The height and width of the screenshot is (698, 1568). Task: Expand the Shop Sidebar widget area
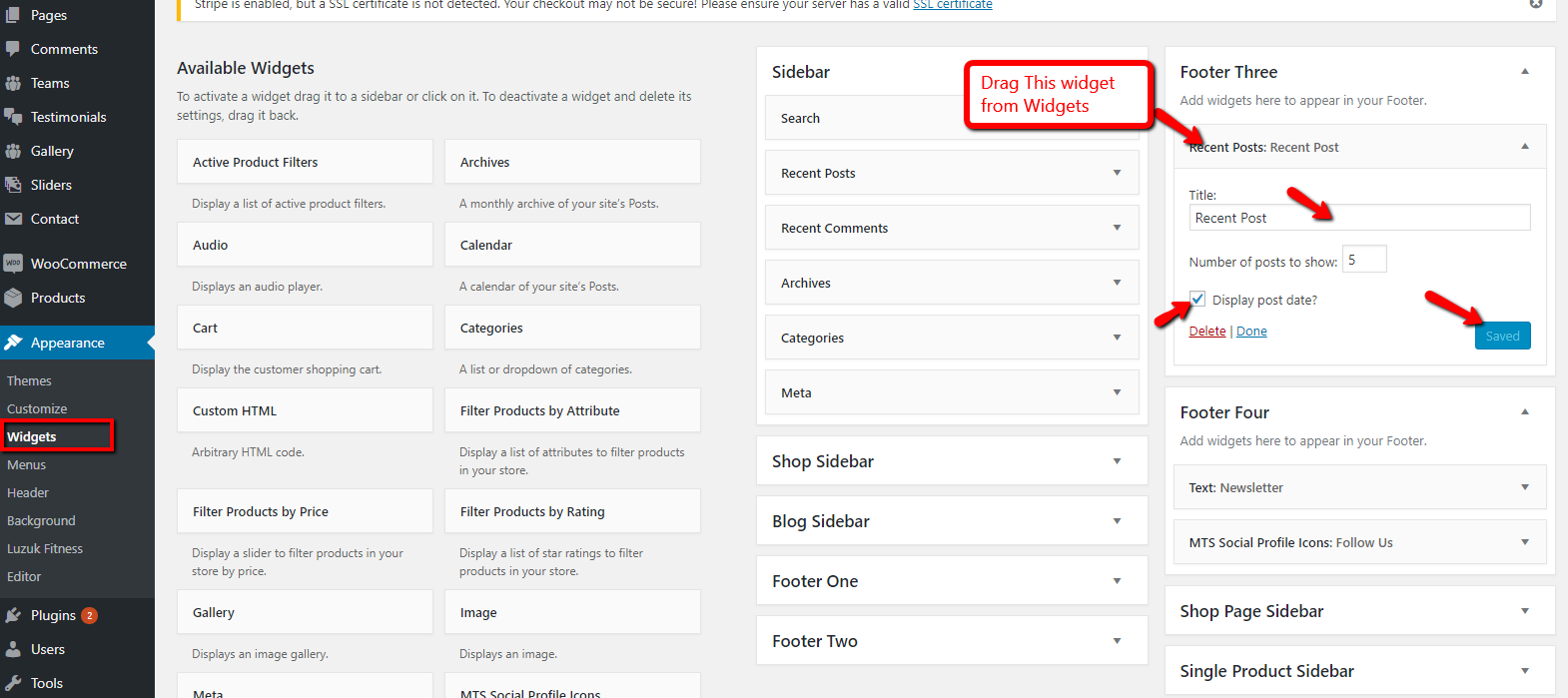(x=1117, y=461)
